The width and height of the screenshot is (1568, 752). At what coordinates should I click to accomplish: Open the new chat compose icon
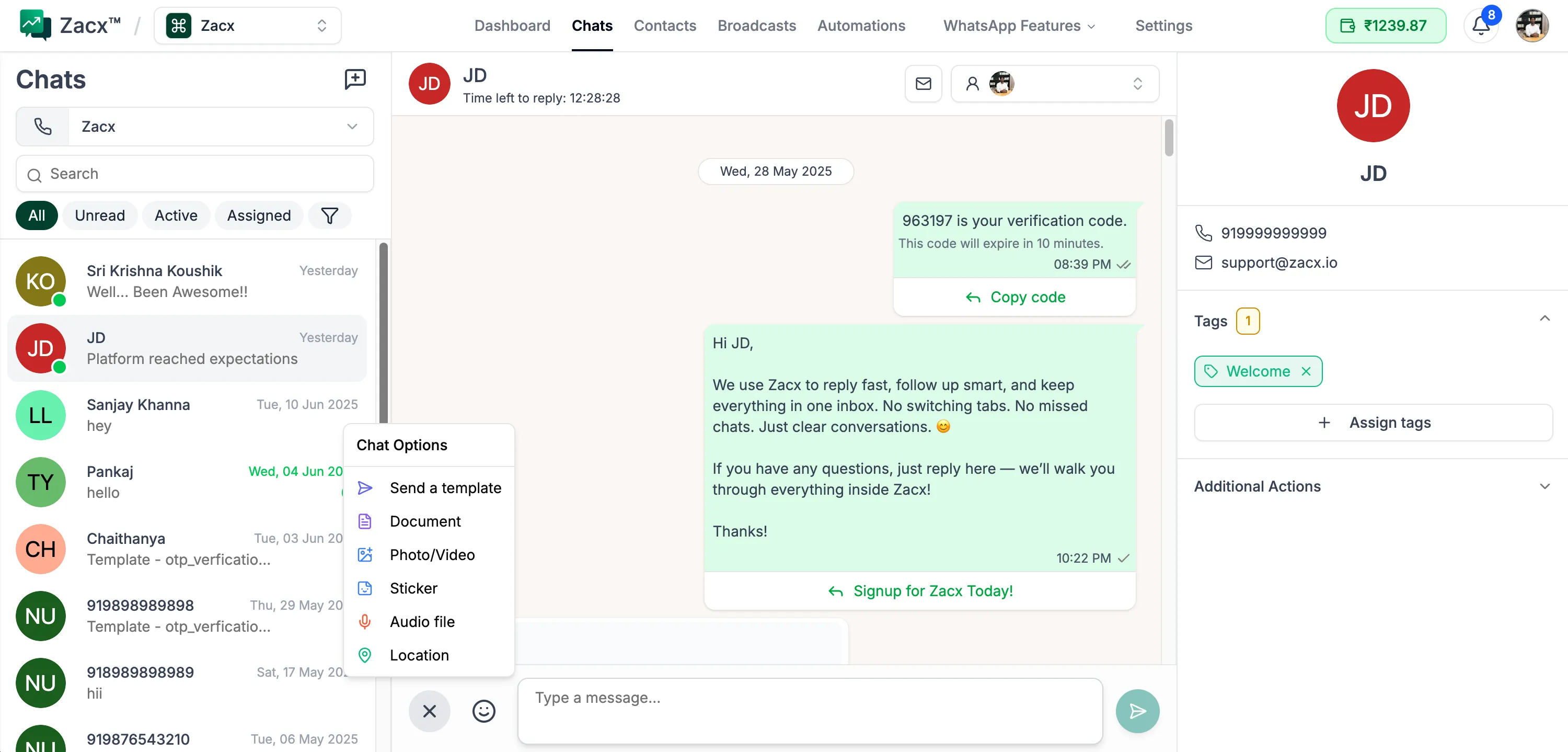click(x=355, y=79)
